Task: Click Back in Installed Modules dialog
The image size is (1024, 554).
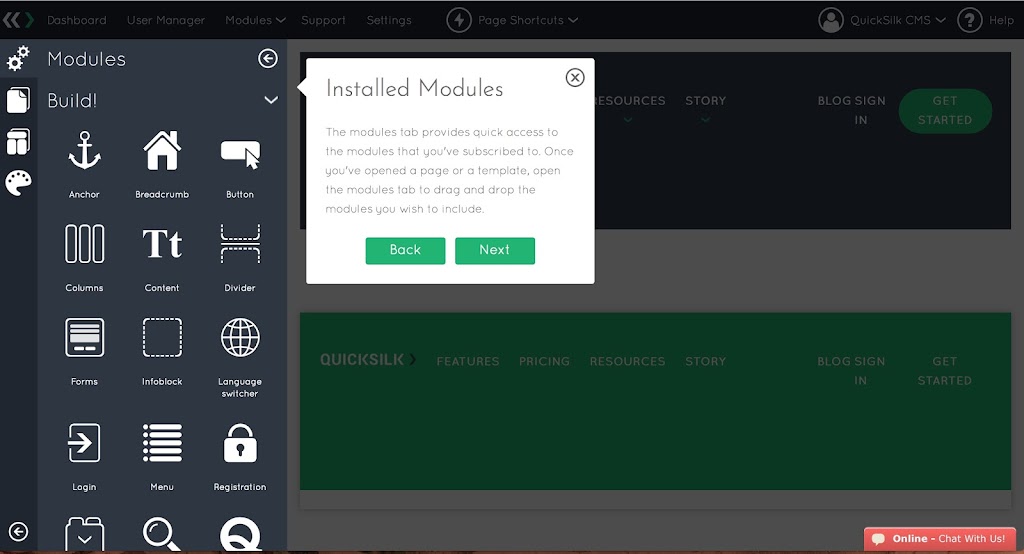Action: [x=405, y=250]
